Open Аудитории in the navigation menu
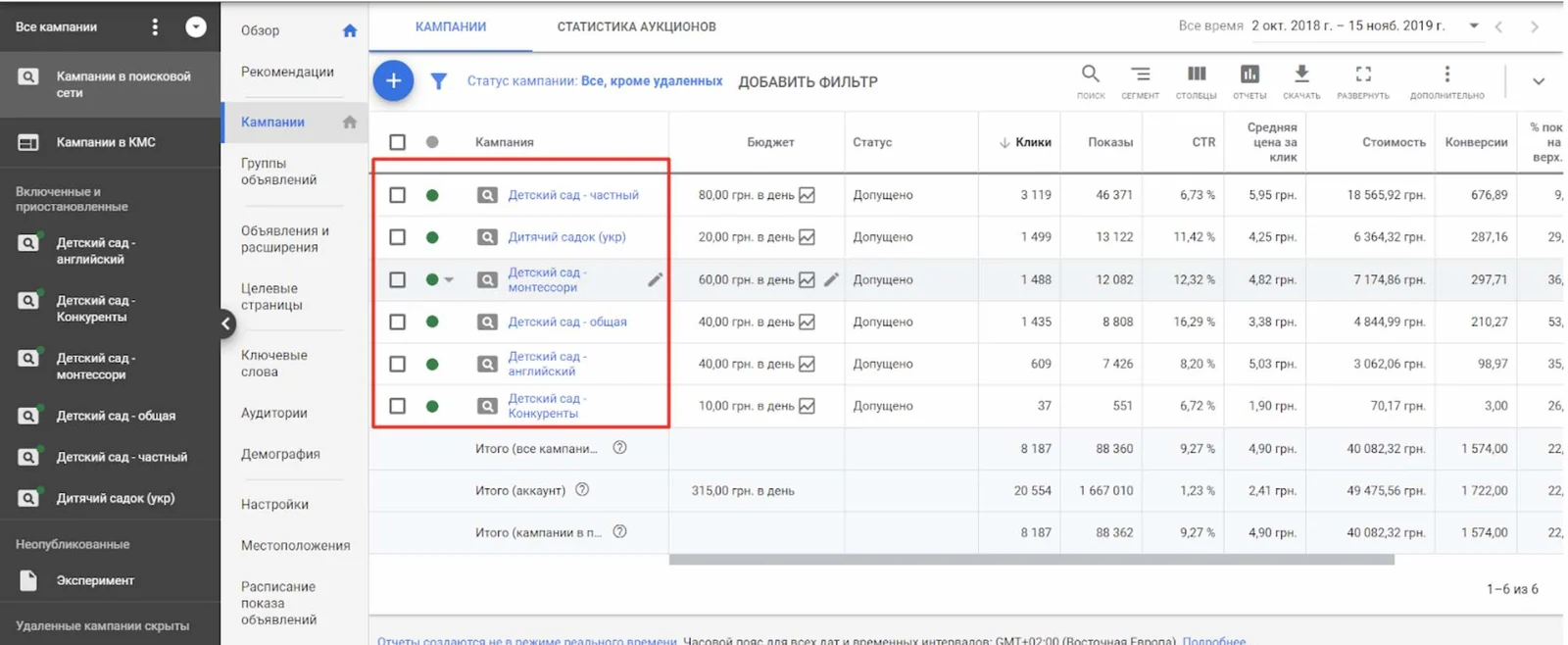This screenshot has width=1568, height=645. coord(274,413)
